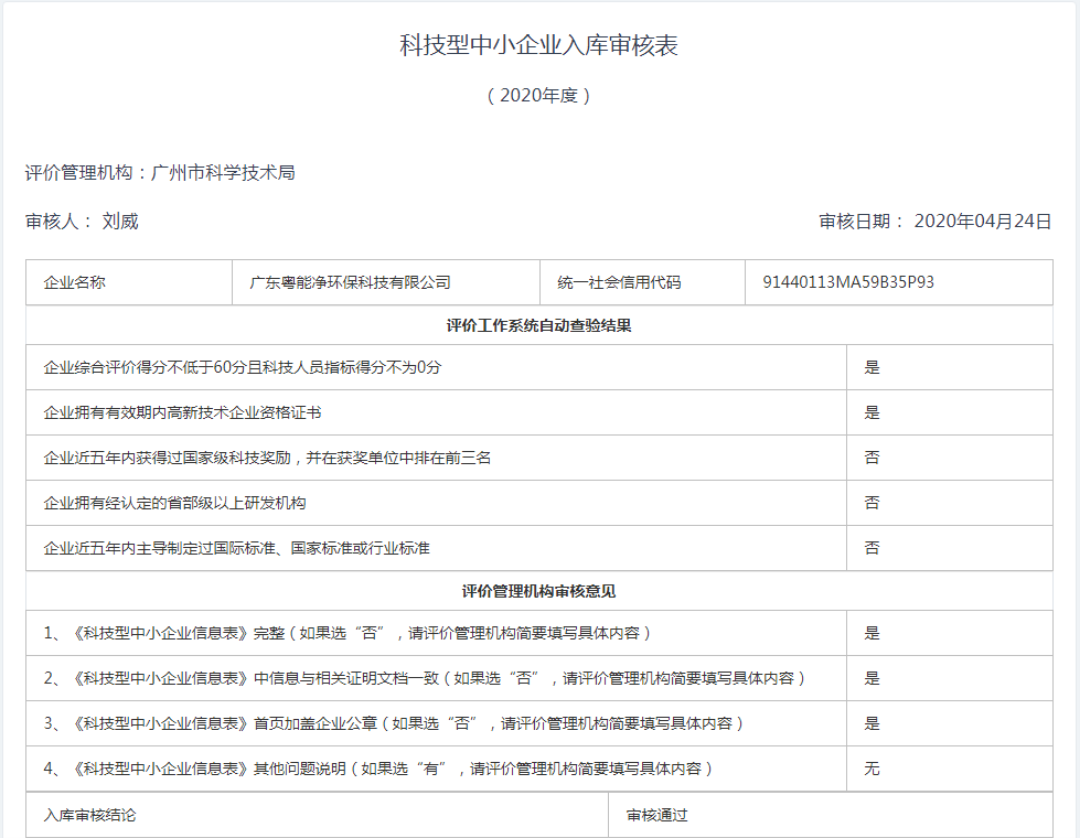This screenshot has height=838, width=1080.
Task: Click 评价管理机构 广州市科学技术局 line
Action: pos(160,173)
